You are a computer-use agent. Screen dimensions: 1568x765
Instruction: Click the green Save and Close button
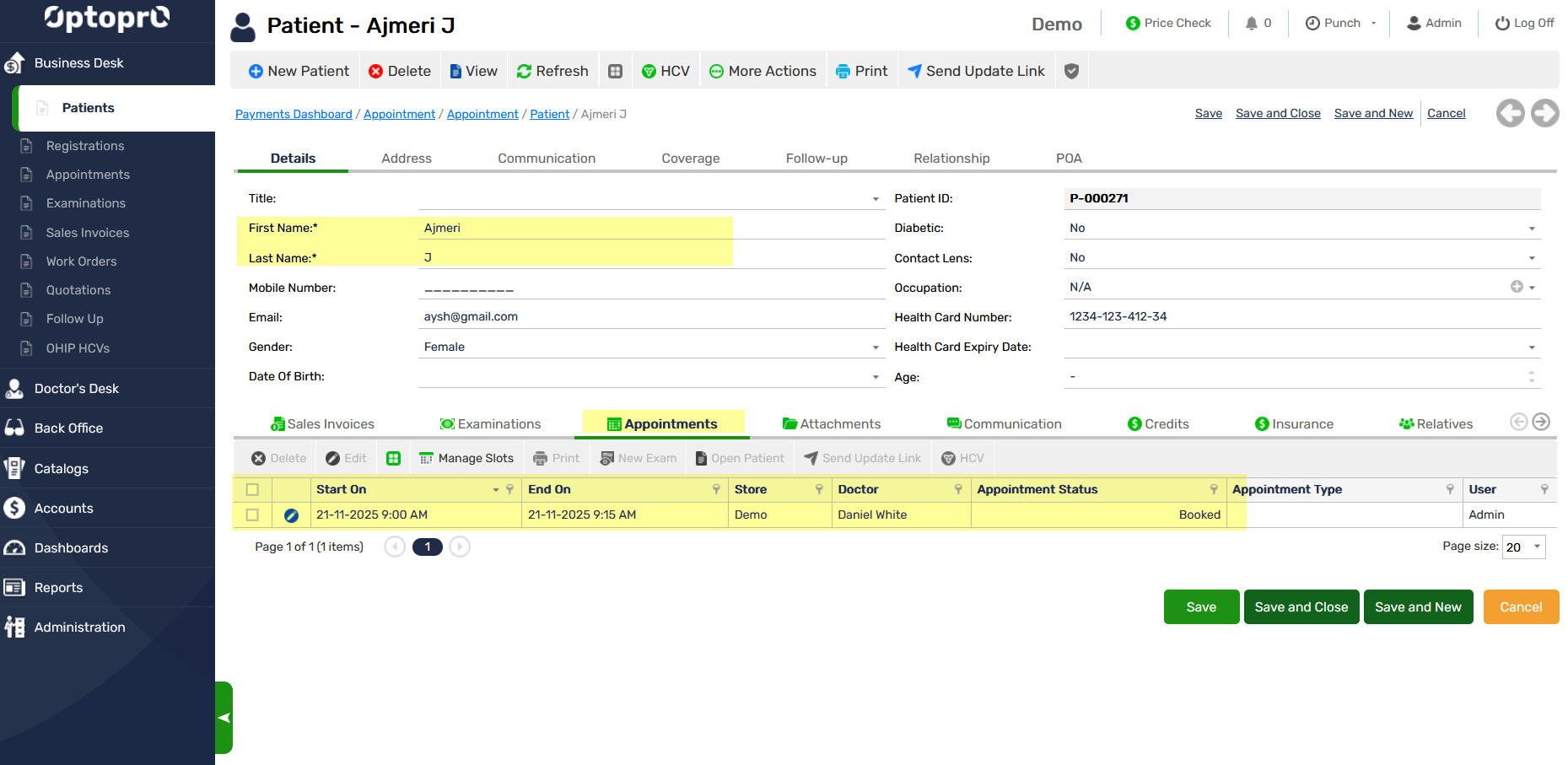click(x=1301, y=607)
